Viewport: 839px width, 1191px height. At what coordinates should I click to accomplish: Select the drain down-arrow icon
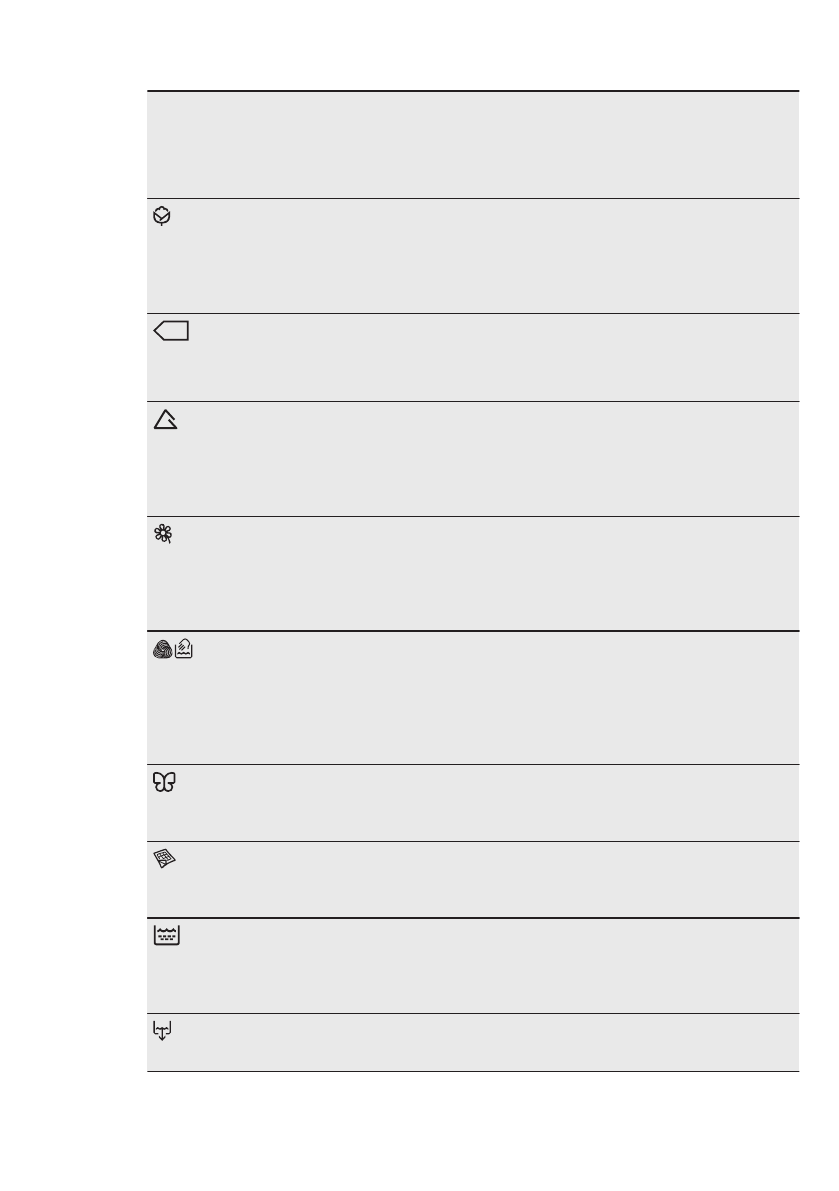(x=164, y=1031)
